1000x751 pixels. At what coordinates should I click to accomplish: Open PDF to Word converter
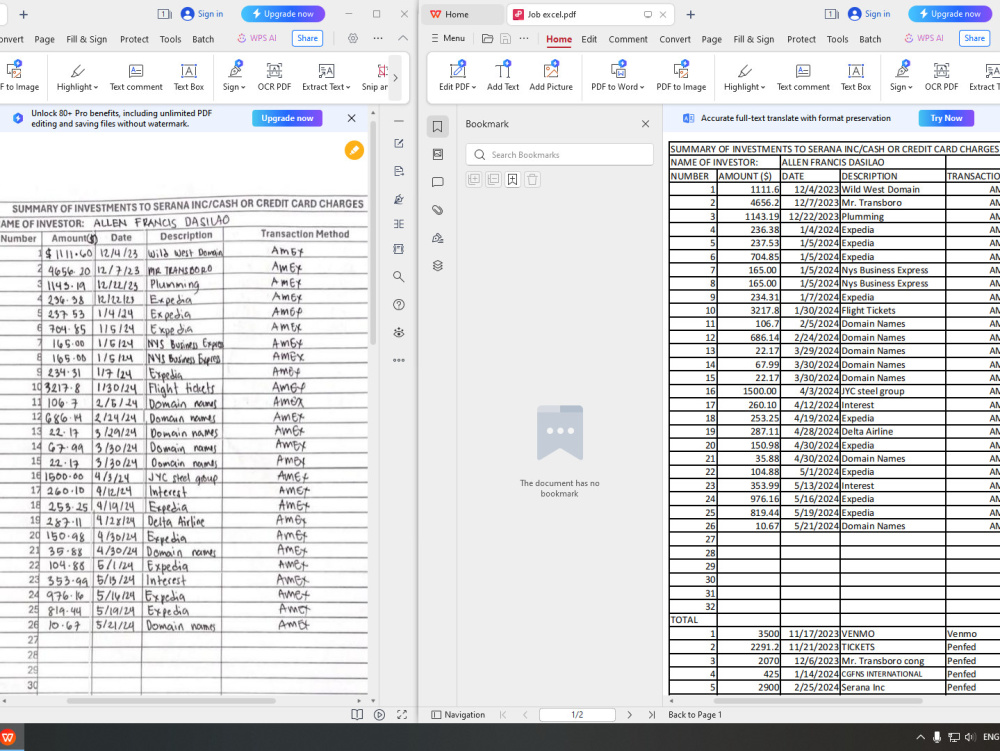tap(617, 77)
